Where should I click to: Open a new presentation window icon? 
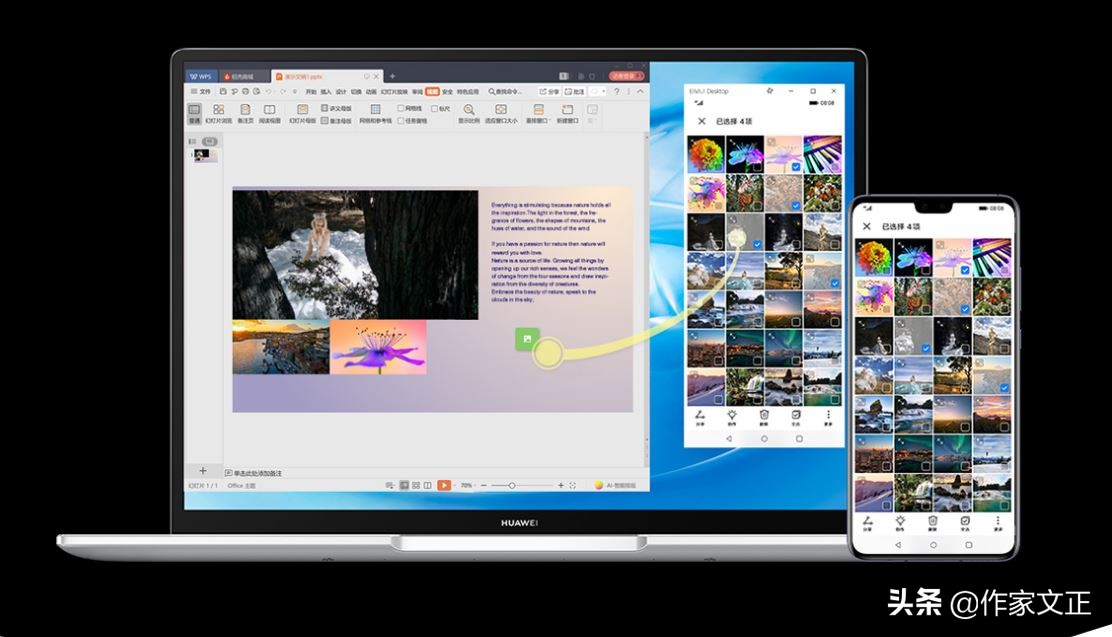click(568, 110)
